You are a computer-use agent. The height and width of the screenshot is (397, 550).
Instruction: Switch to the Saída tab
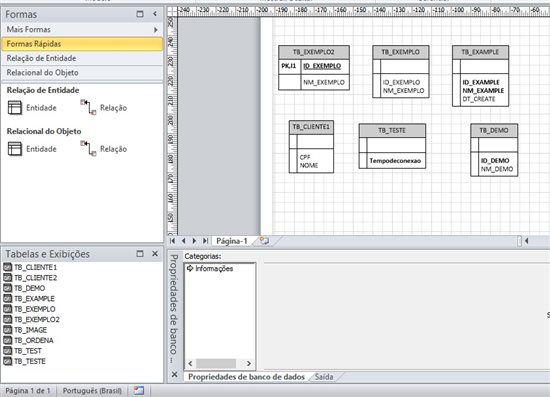coord(324,377)
